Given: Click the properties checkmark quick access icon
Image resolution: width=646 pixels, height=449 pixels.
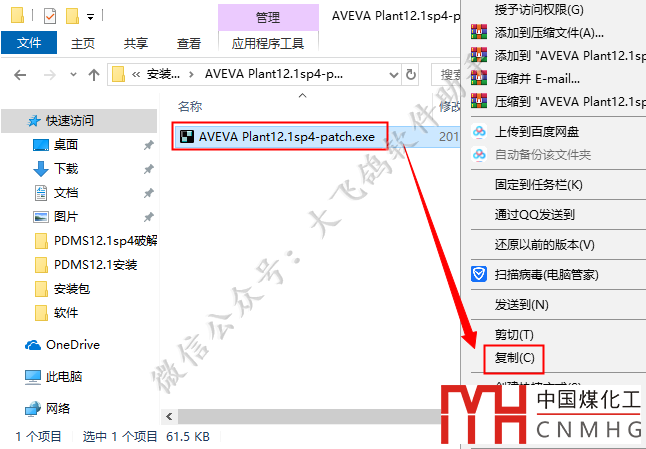Looking at the screenshot, I should pos(49,16).
